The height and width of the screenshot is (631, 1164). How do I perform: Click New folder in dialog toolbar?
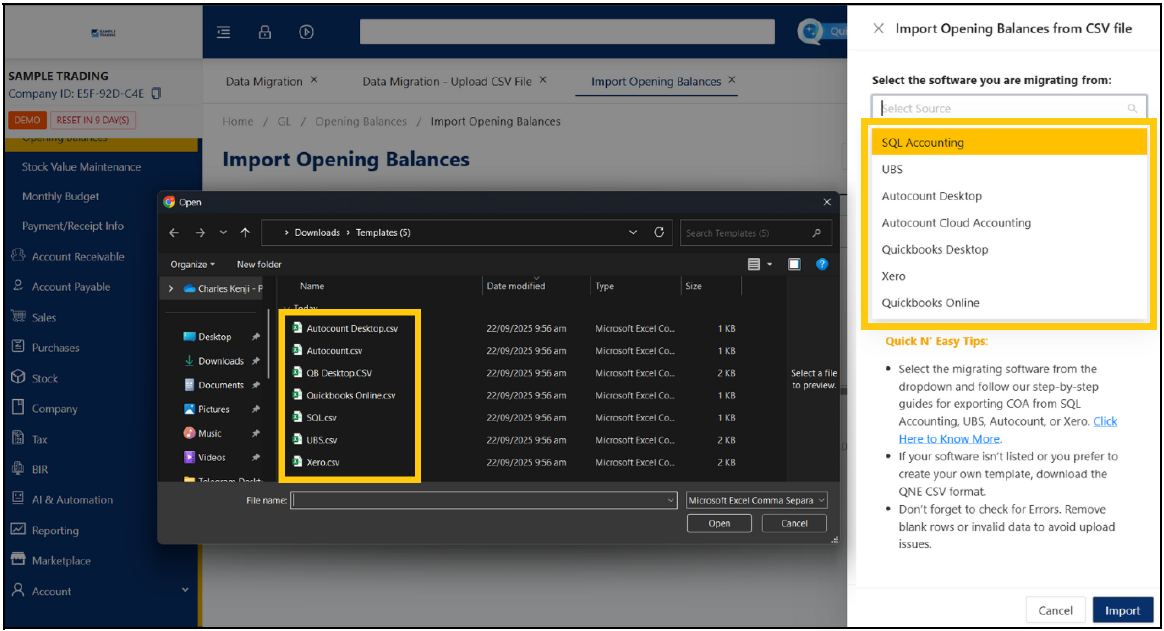pos(259,264)
